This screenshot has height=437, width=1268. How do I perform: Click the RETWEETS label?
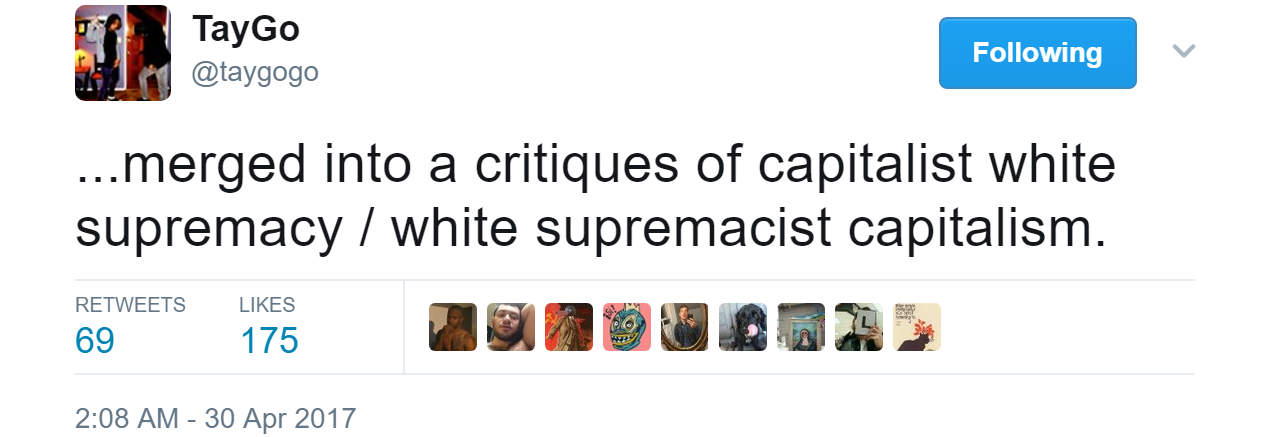tap(130, 305)
